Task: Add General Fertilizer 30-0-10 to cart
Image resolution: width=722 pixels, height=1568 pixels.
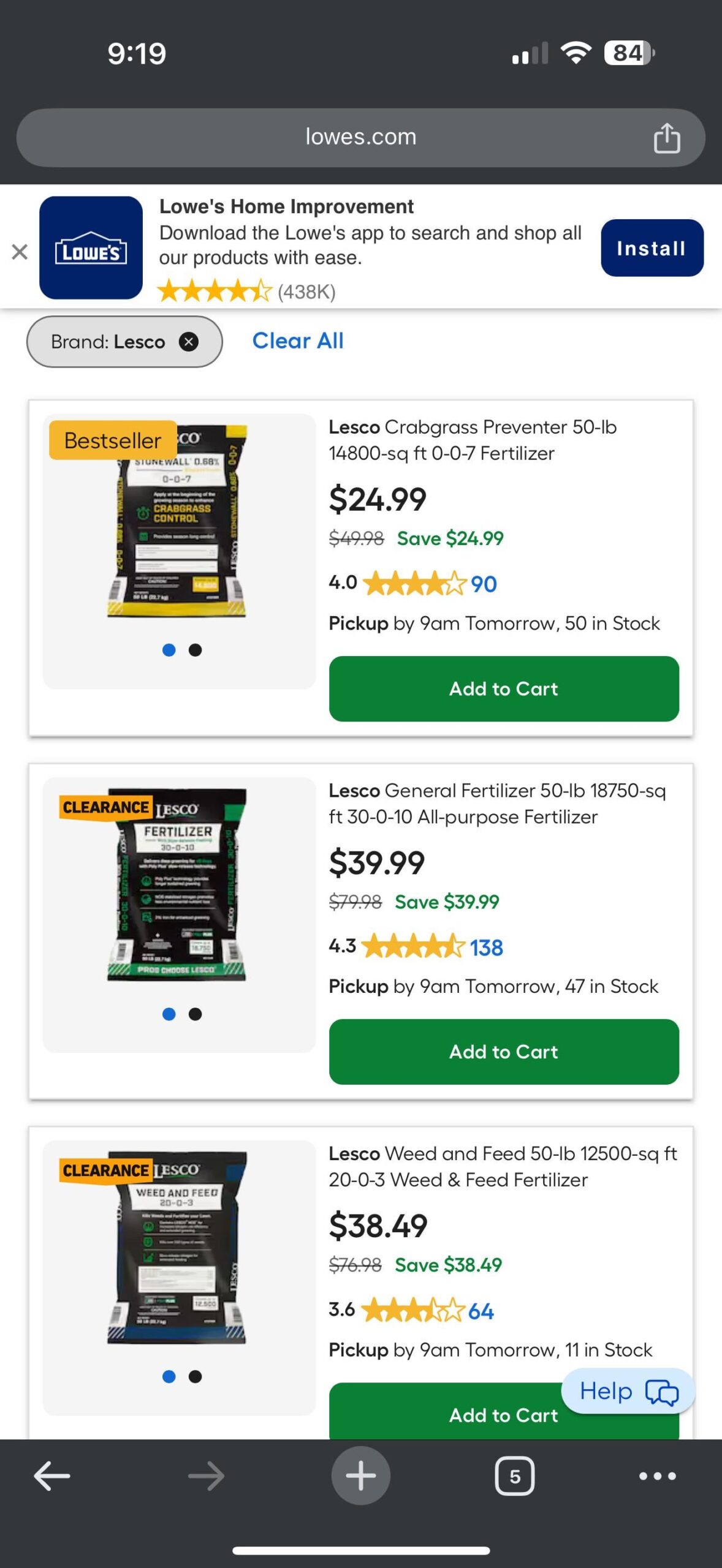Action: 504,1052
